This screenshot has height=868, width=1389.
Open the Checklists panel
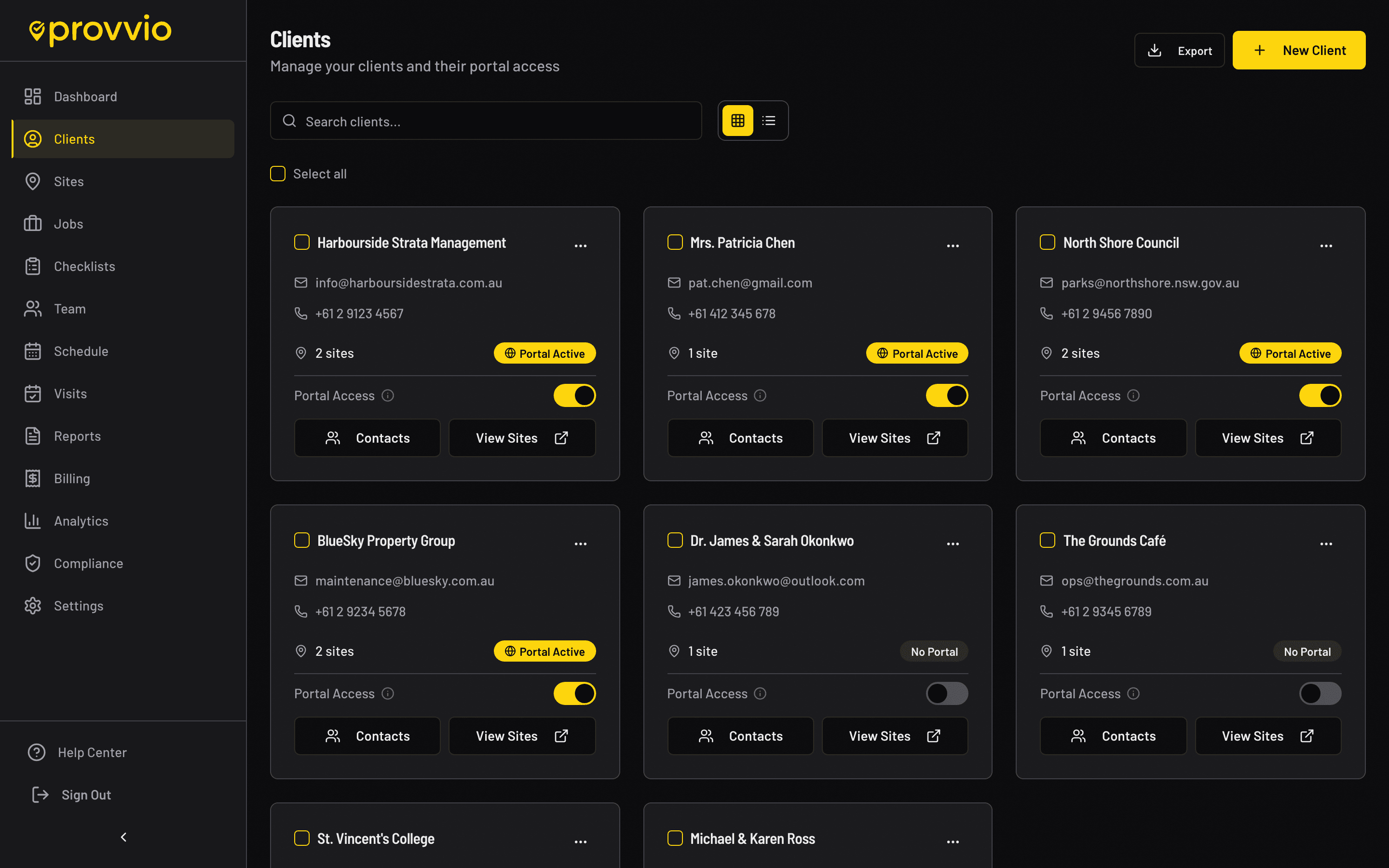[x=84, y=266]
